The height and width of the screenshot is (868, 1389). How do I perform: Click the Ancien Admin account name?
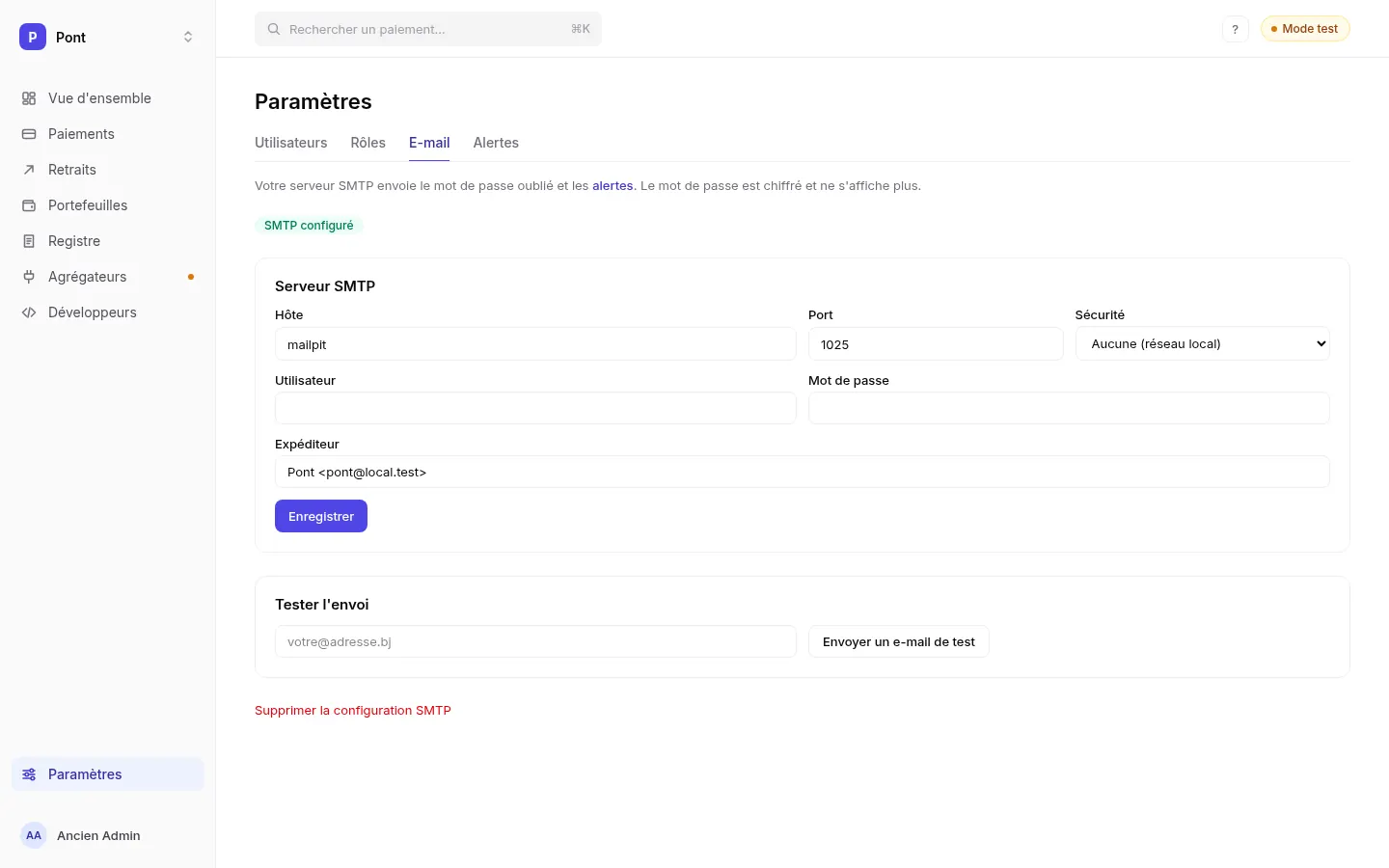(x=98, y=835)
